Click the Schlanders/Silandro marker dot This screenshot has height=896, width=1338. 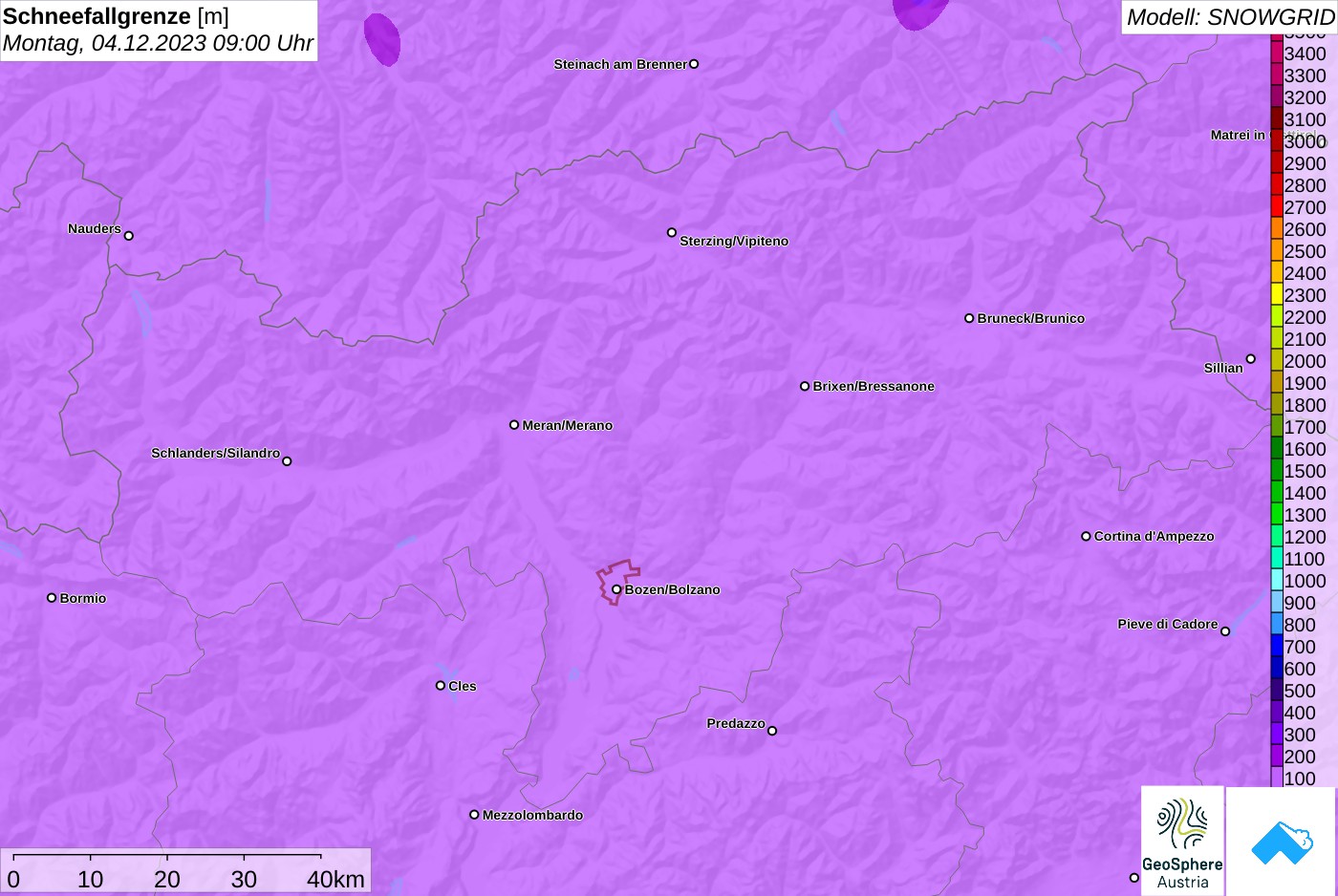[287, 461]
